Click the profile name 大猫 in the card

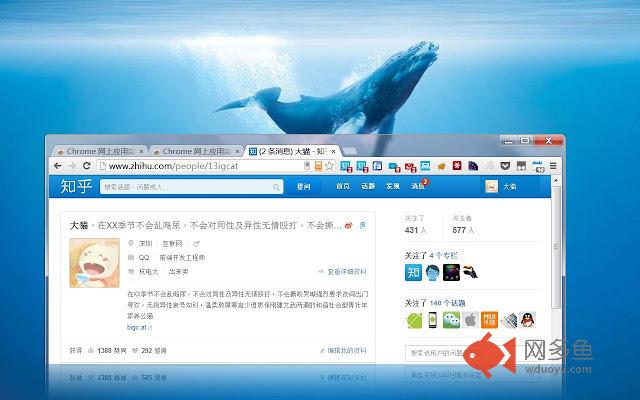click(79, 225)
